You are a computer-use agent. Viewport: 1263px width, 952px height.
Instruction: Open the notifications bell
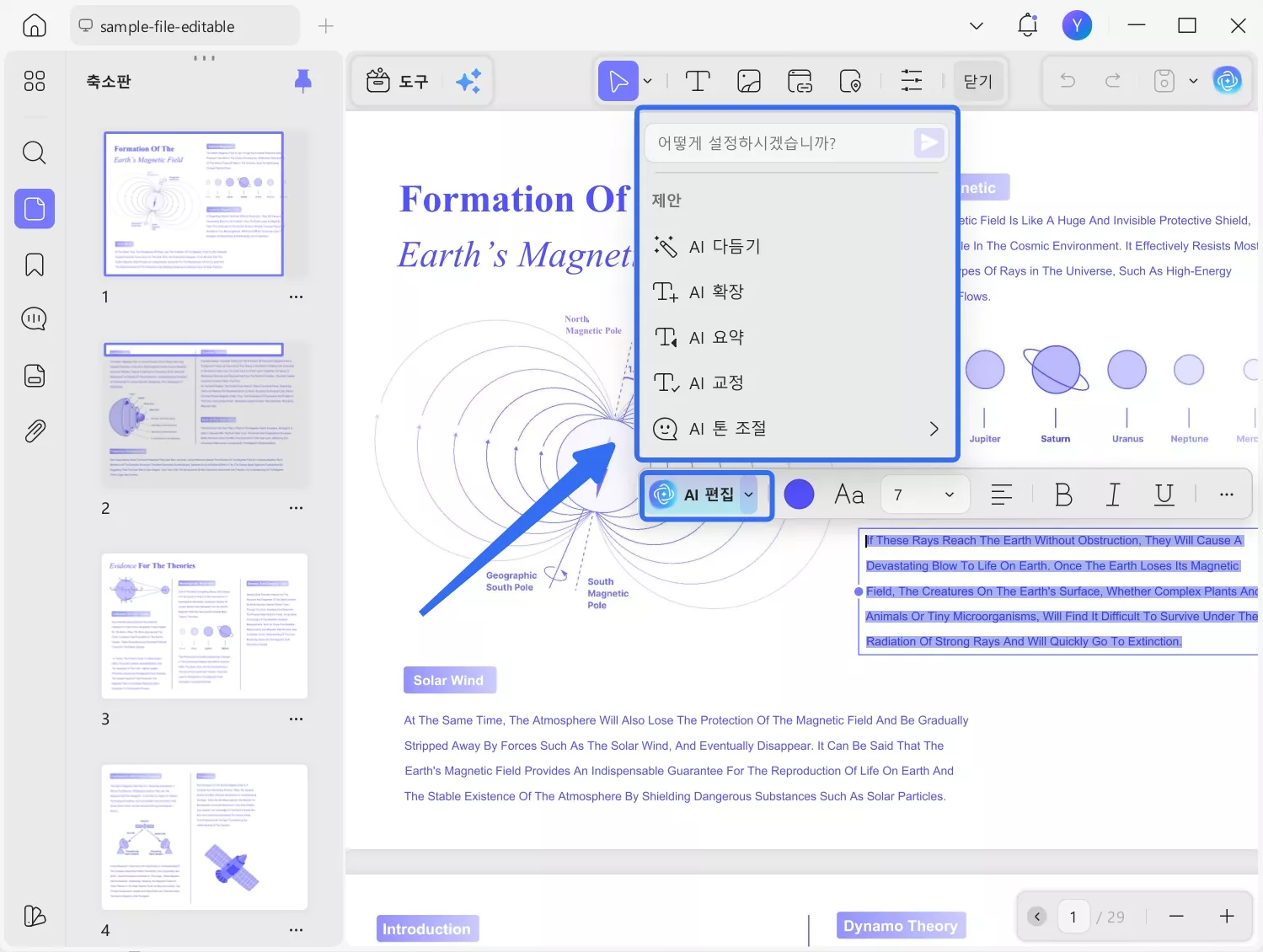pyautogui.click(x=1027, y=25)
